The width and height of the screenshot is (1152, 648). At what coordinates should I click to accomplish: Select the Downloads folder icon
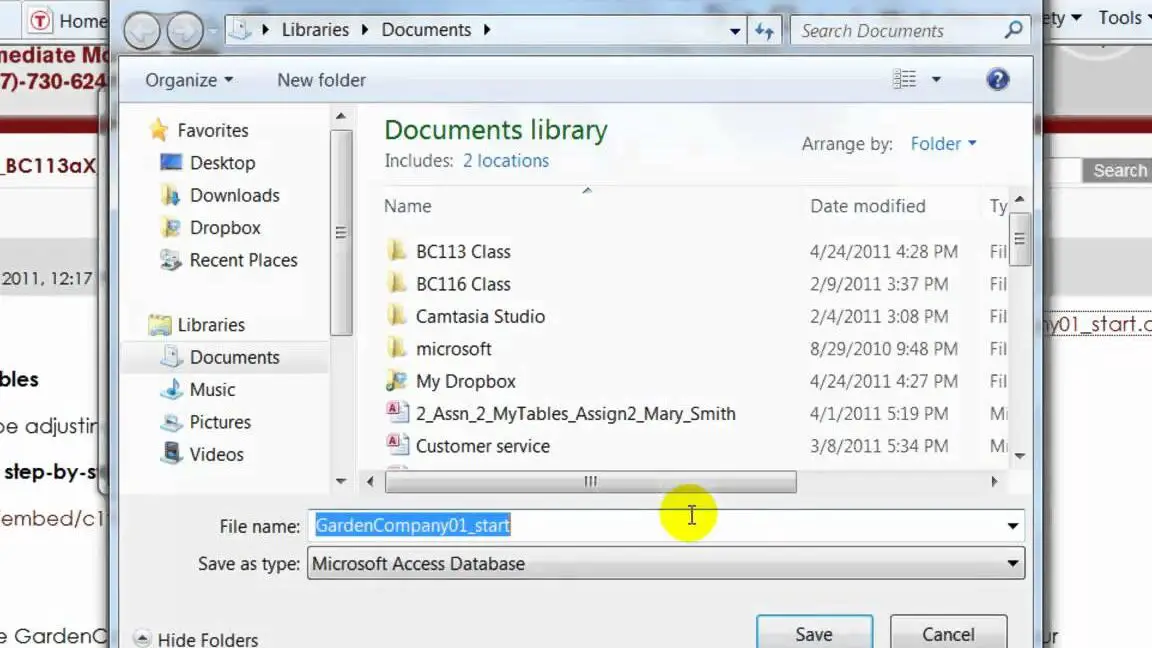pos(170,195)
